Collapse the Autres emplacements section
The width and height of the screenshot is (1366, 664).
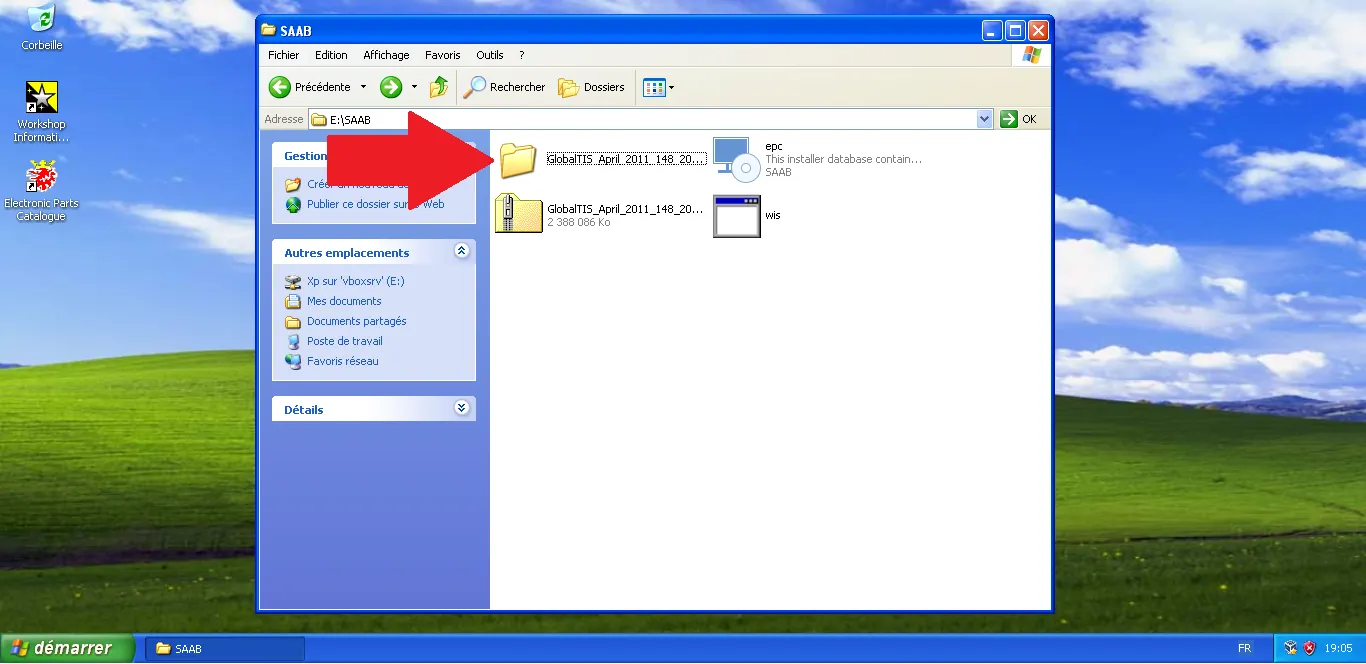[x=461, y=251]
